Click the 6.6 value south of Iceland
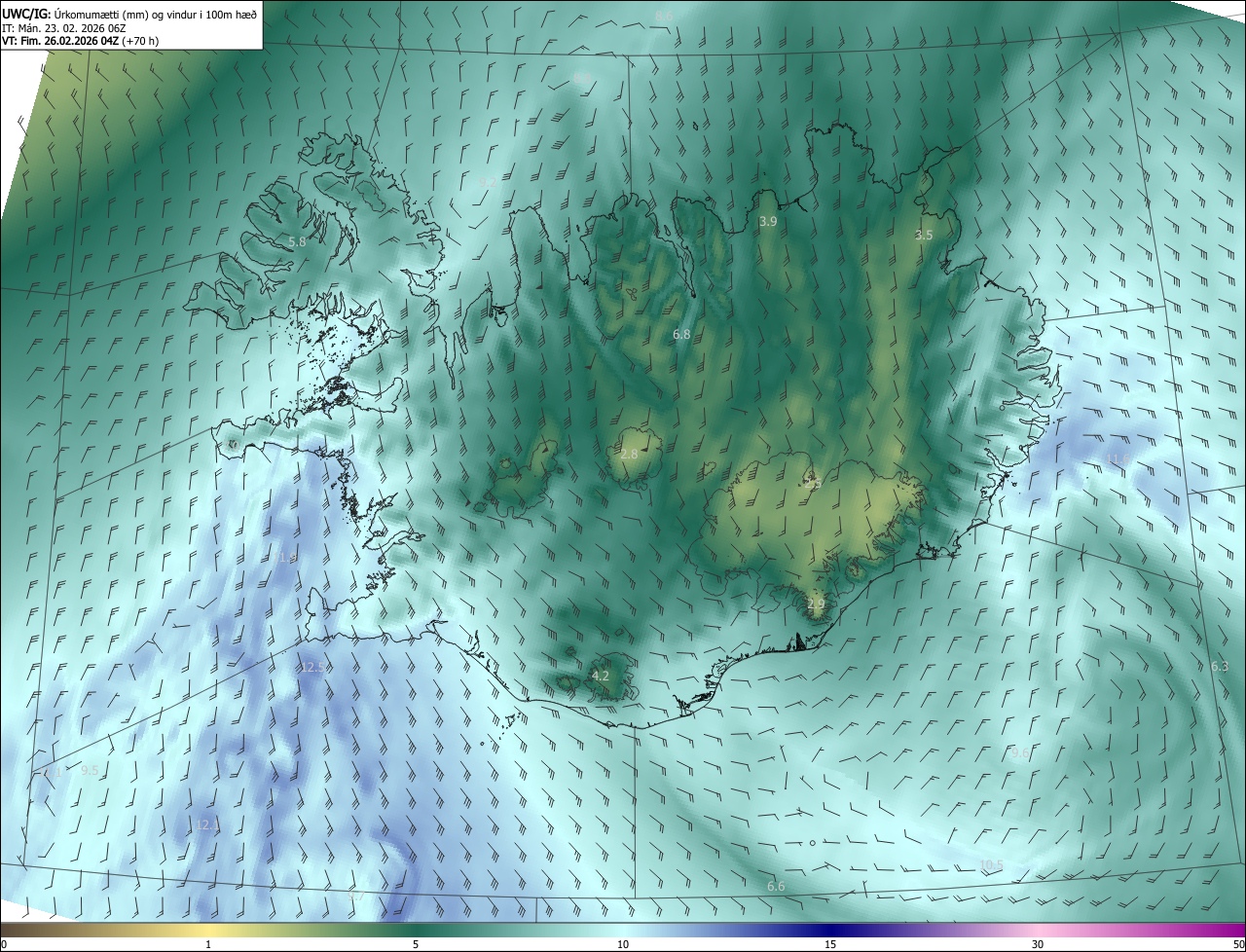This screenshot has height=952, width=1246. [776, 886]
